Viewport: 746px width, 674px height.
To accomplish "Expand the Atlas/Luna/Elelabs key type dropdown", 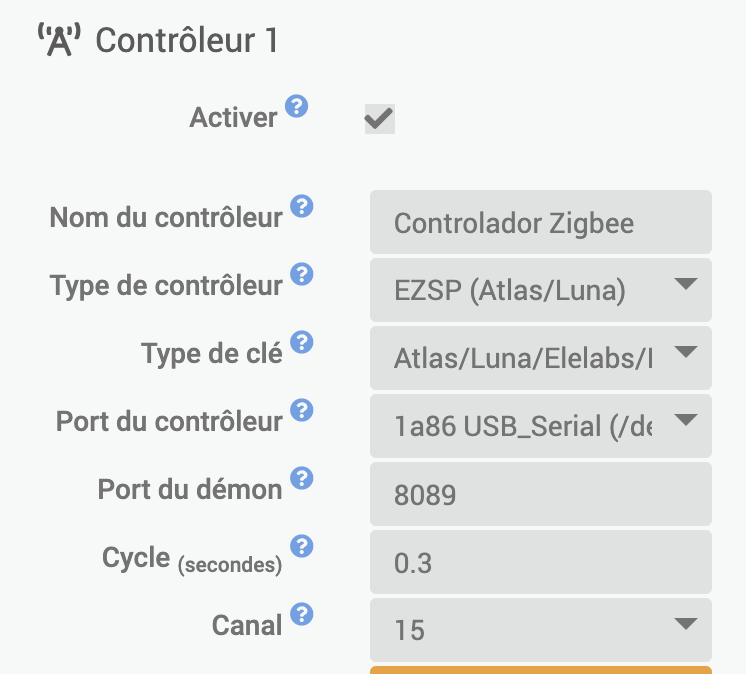I will (x=541, y=358).
